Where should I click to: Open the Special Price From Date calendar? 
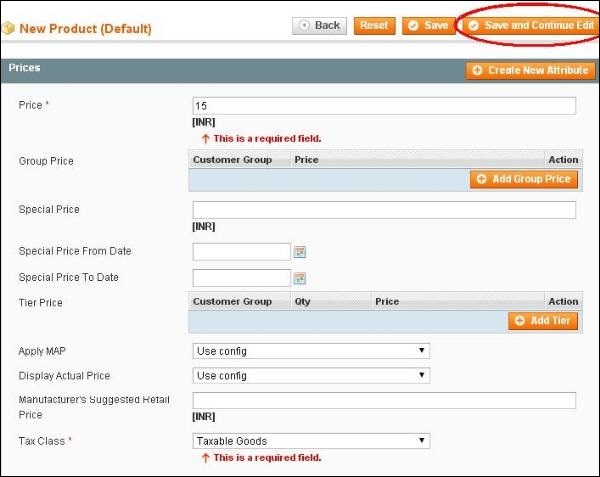(299, 252)
